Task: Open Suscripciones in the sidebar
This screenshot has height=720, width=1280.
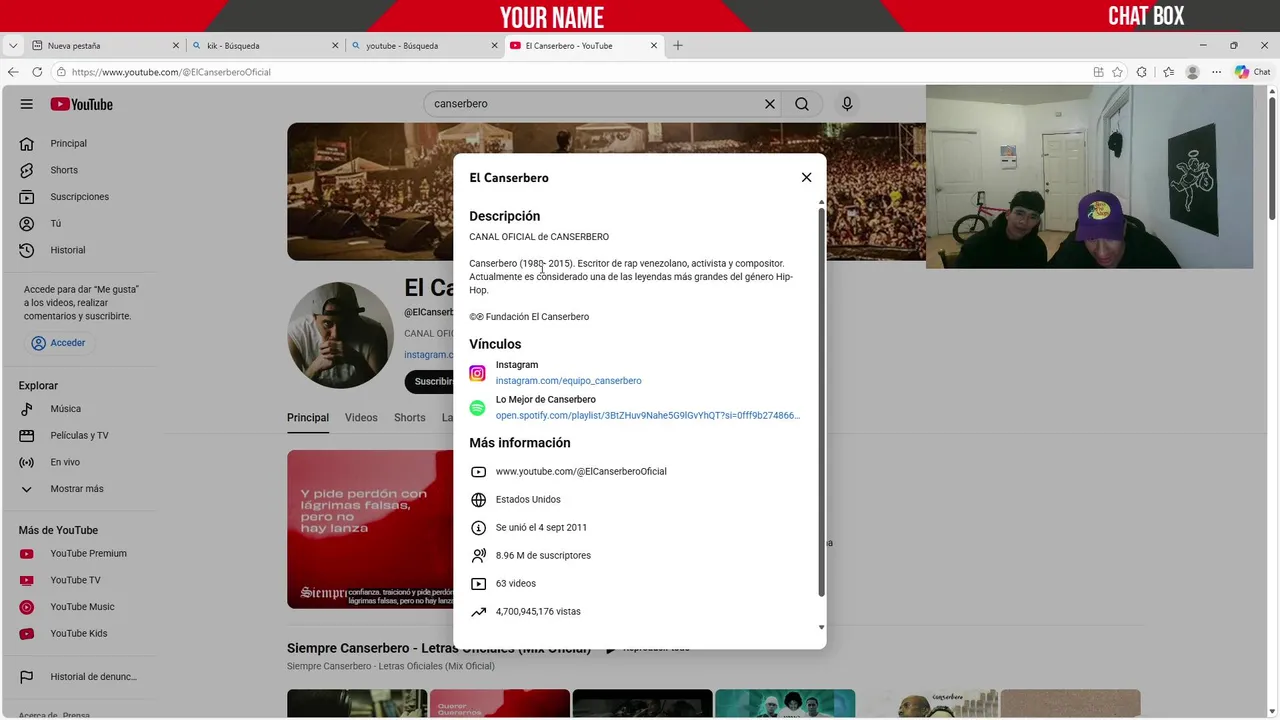Action: (x=78, y=197)
